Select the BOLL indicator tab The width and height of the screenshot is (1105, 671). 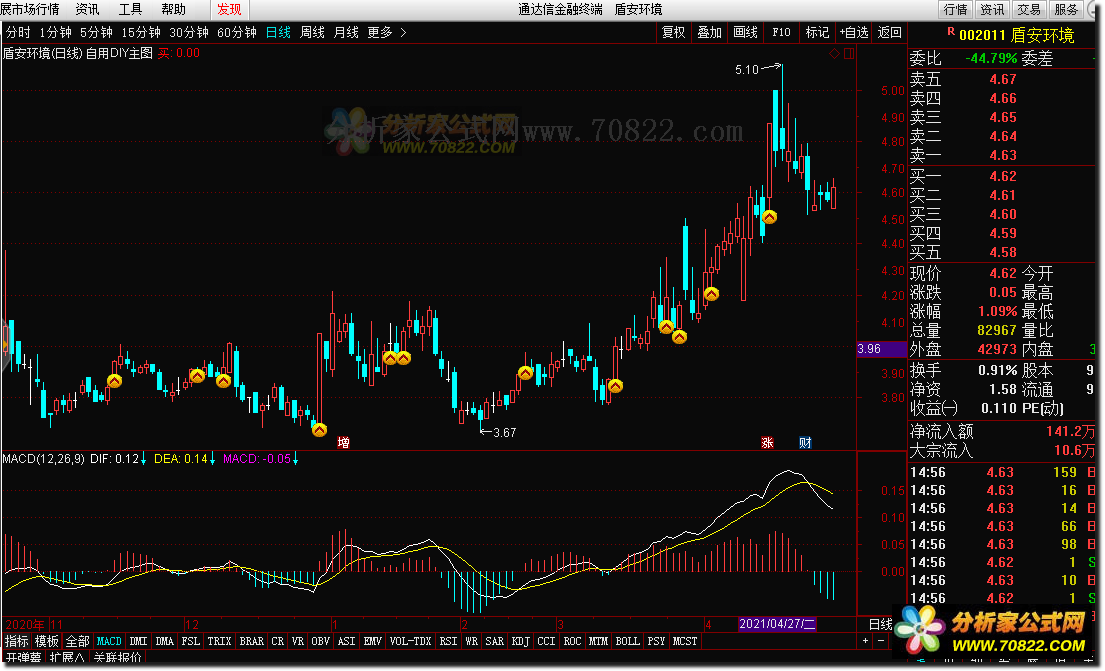627,641
